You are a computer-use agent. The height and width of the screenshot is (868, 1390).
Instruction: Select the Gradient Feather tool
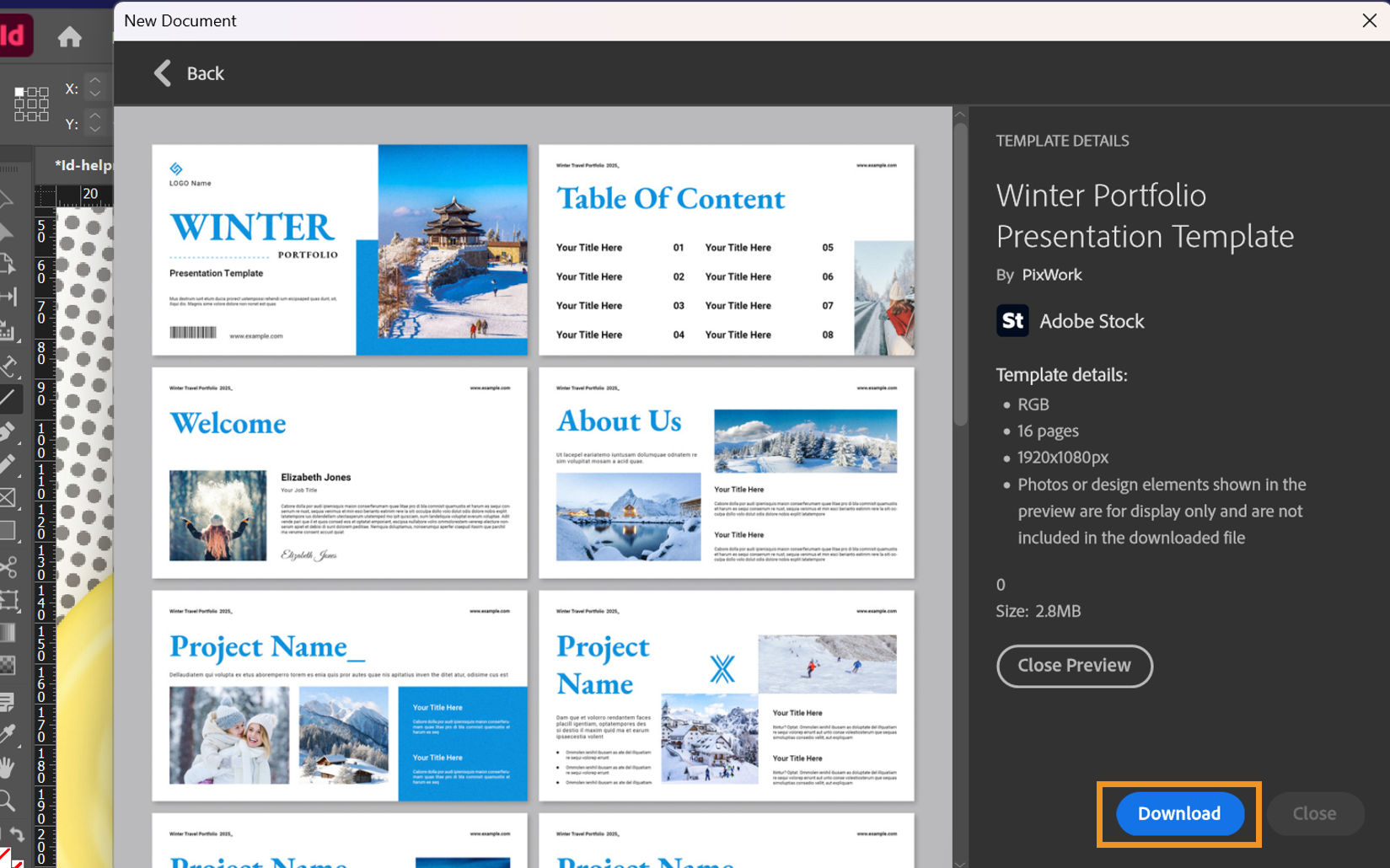point(7,666)
